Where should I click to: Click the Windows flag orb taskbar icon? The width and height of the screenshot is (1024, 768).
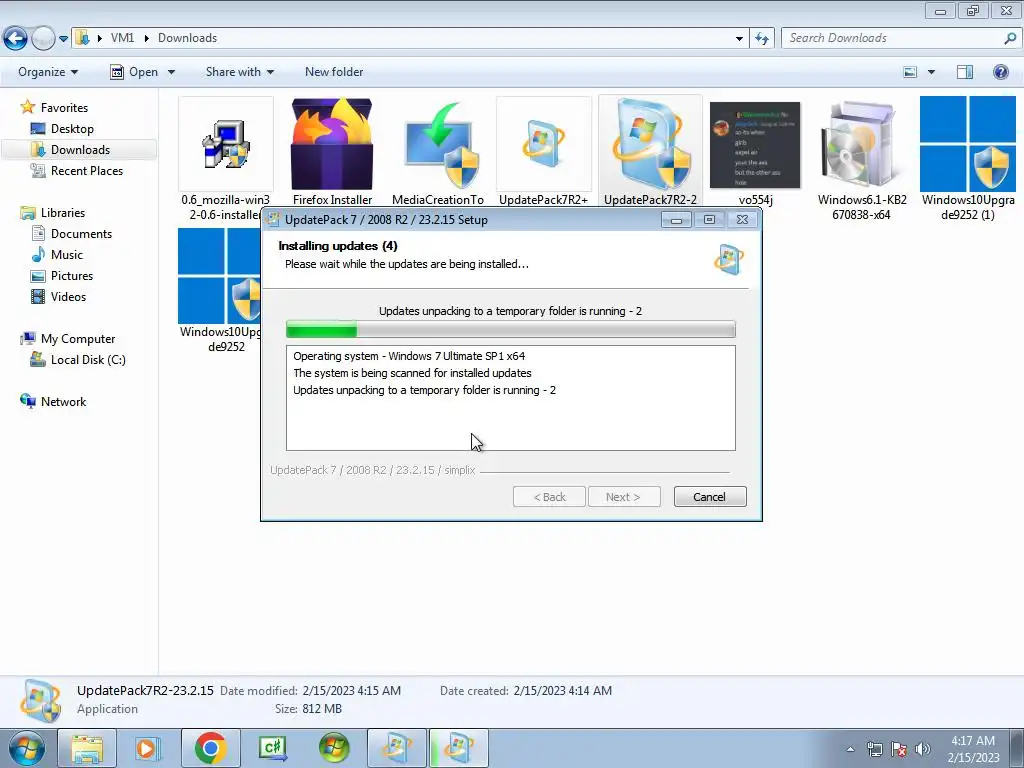point(334,748)
